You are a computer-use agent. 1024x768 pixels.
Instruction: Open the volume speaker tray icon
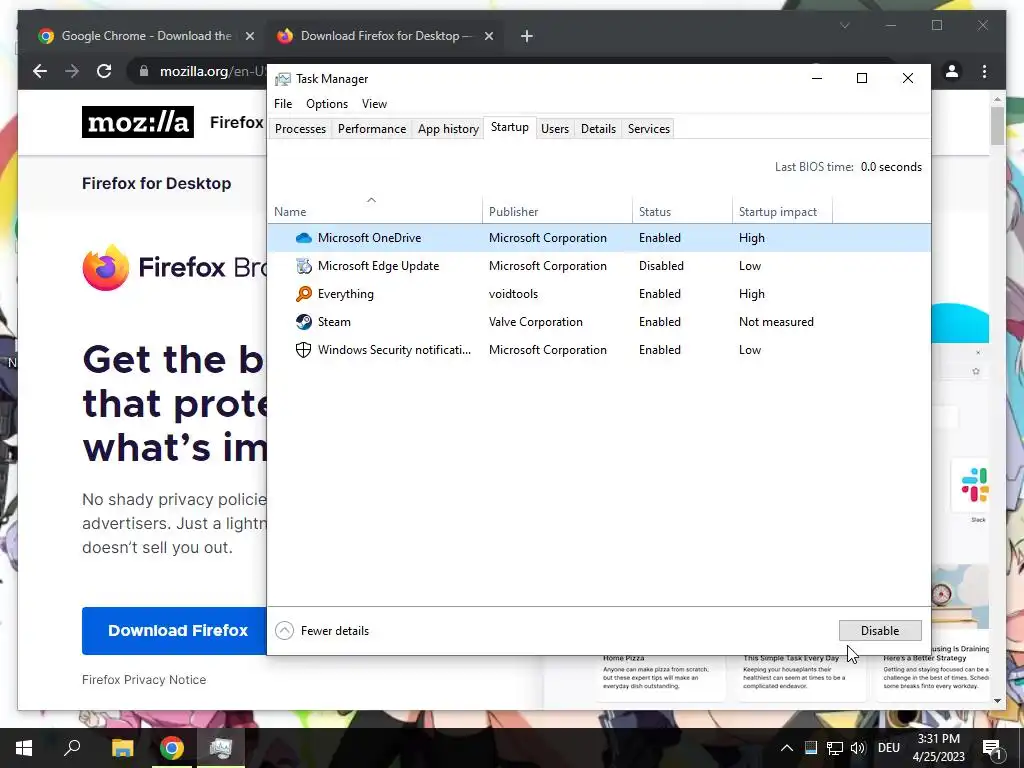(858, 748)
